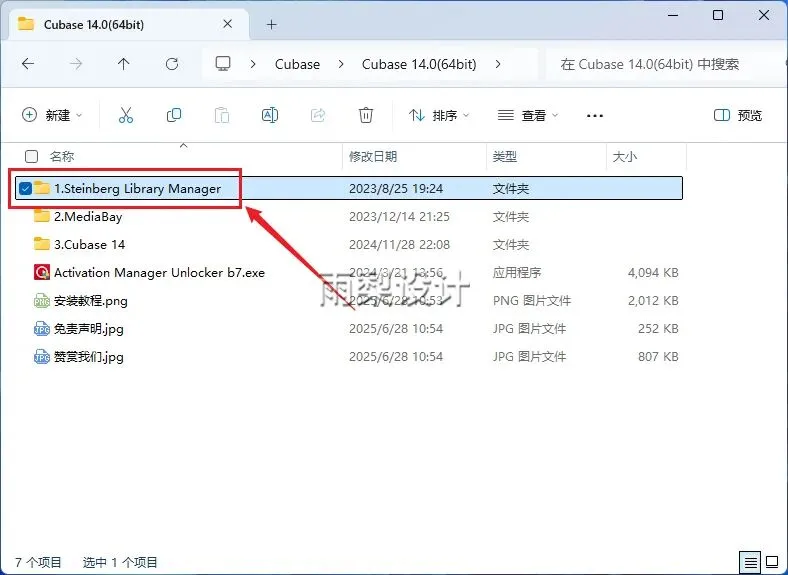Select the 3.Cubase 14 folder icon
Image resolution: width=788 pixels, height=575 pixels.
coord(42,244)
